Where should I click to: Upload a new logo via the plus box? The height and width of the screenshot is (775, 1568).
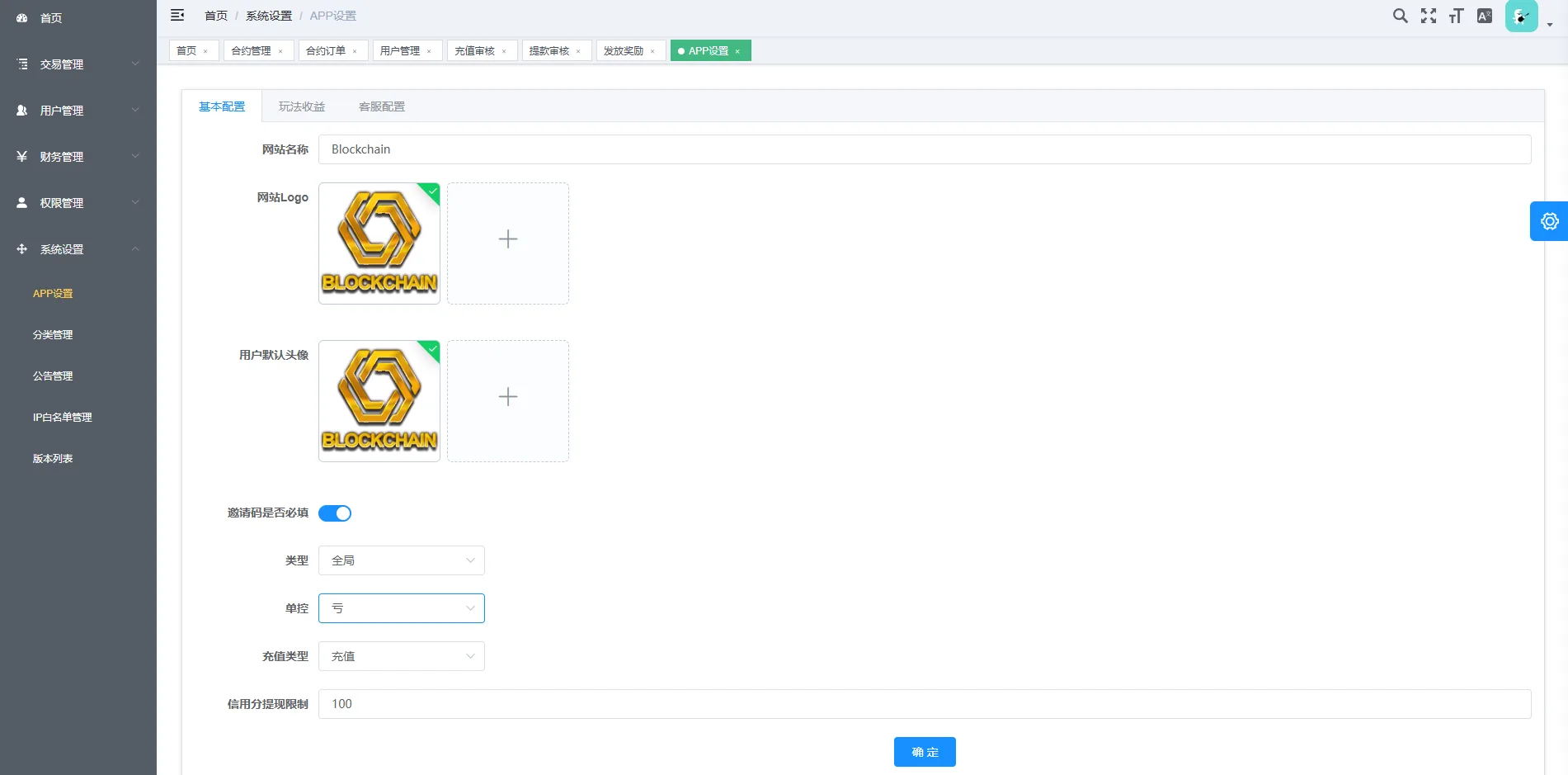pyautogui.click(x=507, y=239)
